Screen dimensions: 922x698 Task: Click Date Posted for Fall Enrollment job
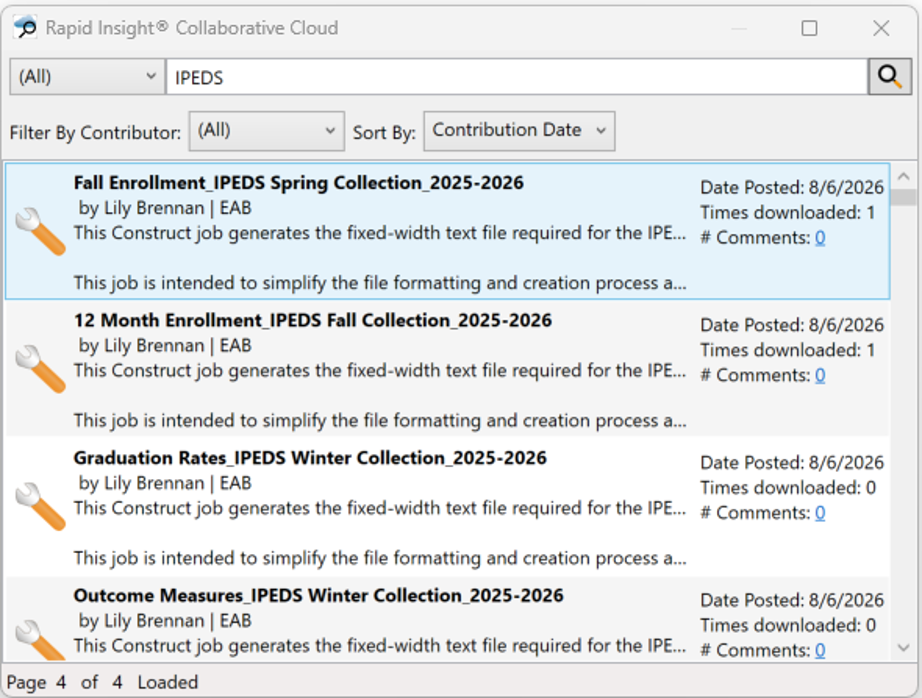click(792, 188)
